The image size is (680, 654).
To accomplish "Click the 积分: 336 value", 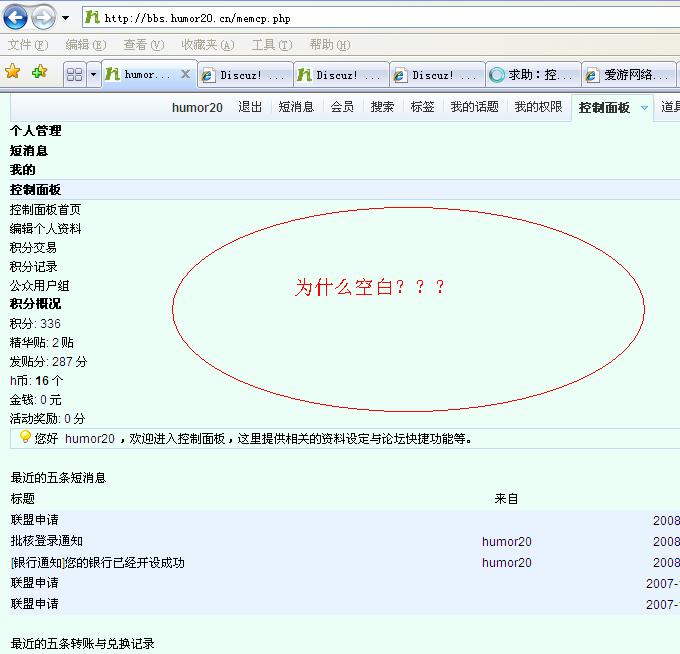I will (x=35, y=324).
